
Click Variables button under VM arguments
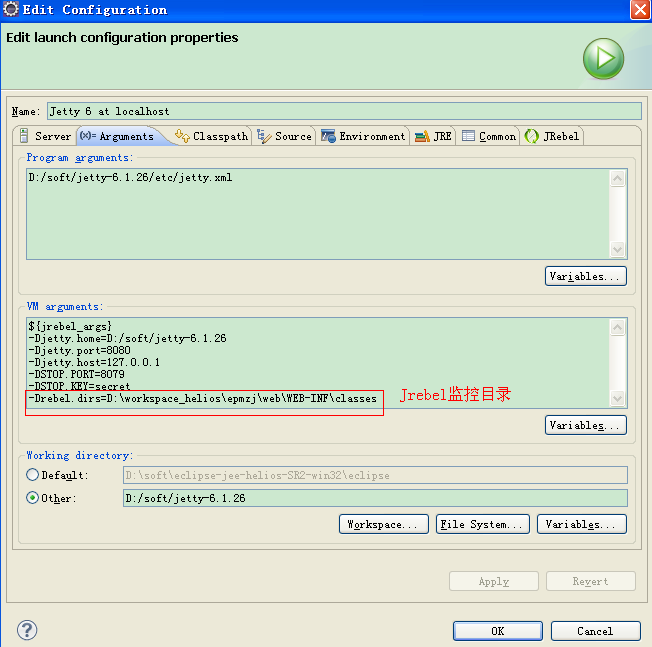[x=585, y=425]
